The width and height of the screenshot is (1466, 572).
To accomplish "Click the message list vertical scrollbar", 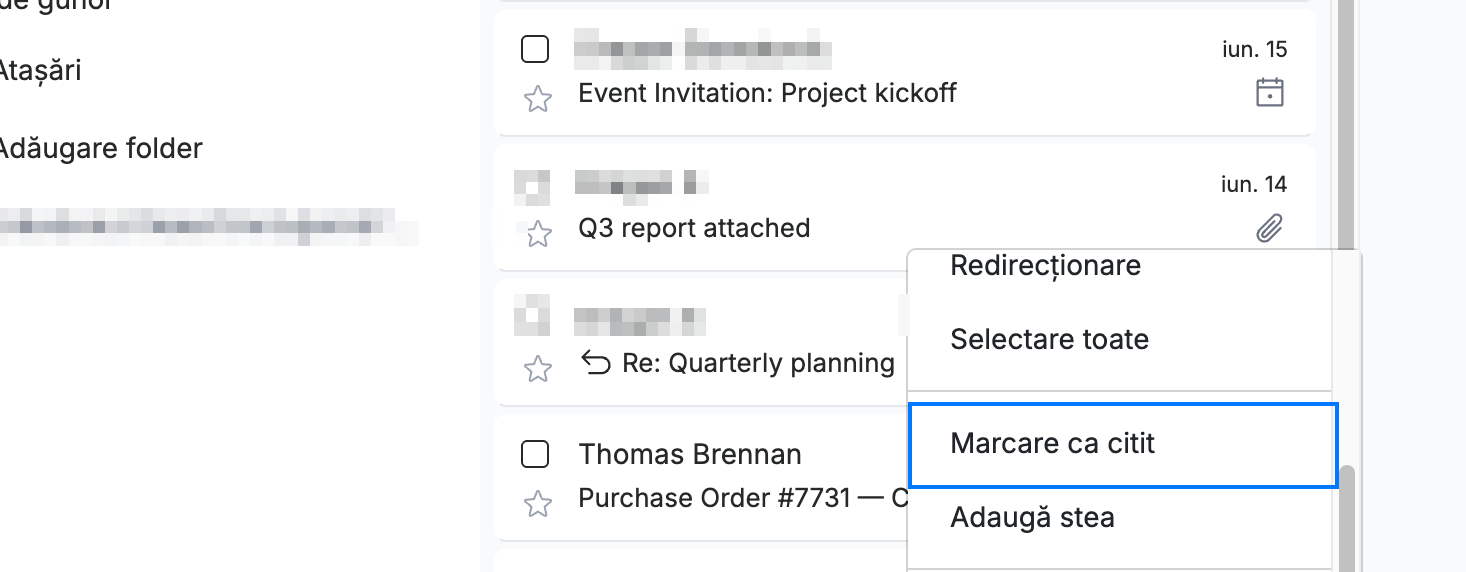I will point(1347,125).
